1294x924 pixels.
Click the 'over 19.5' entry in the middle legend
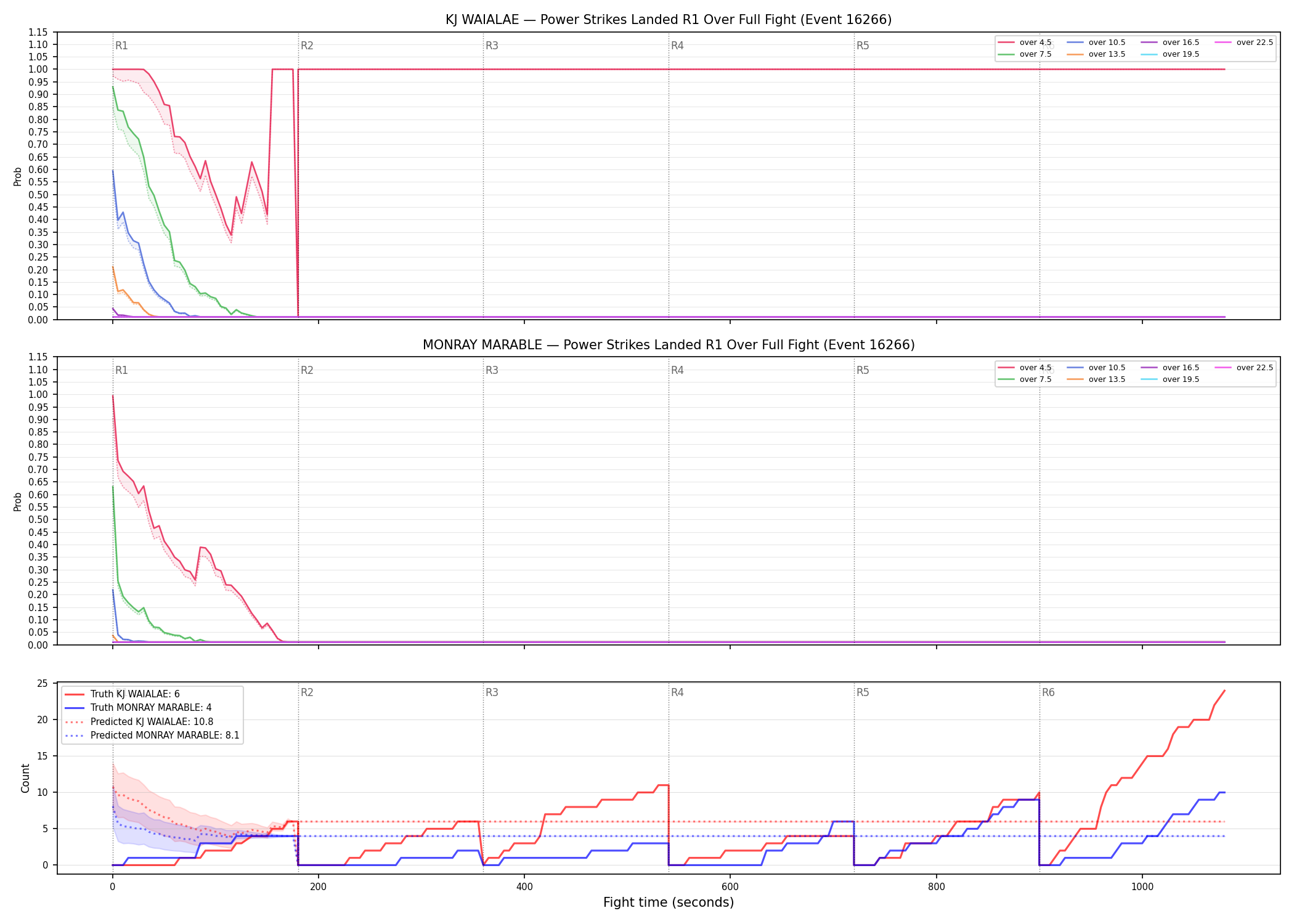click(1170, 379)
